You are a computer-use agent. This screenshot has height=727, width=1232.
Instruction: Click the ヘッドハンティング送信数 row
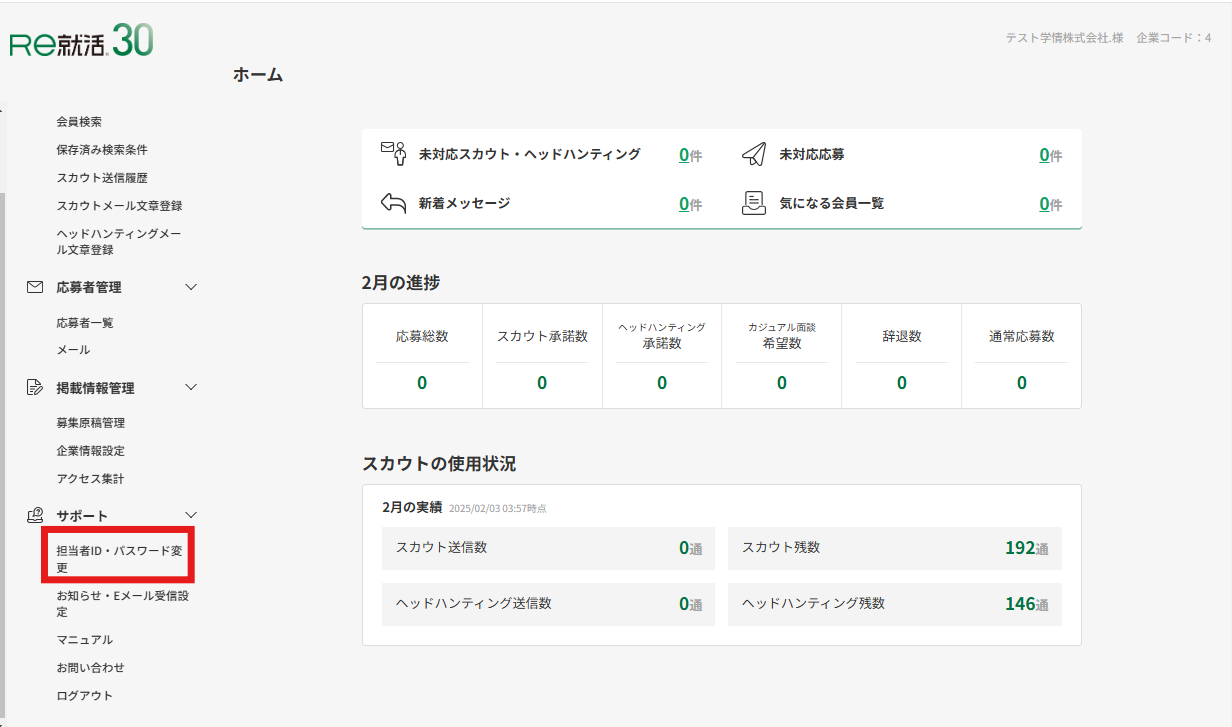click(x=548, y=604)
